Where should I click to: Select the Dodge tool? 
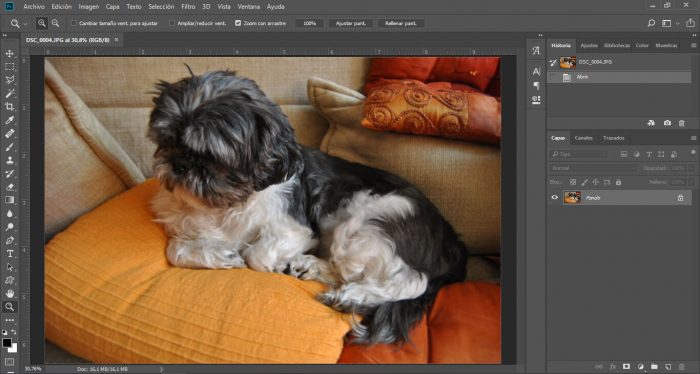coord(9,227)
